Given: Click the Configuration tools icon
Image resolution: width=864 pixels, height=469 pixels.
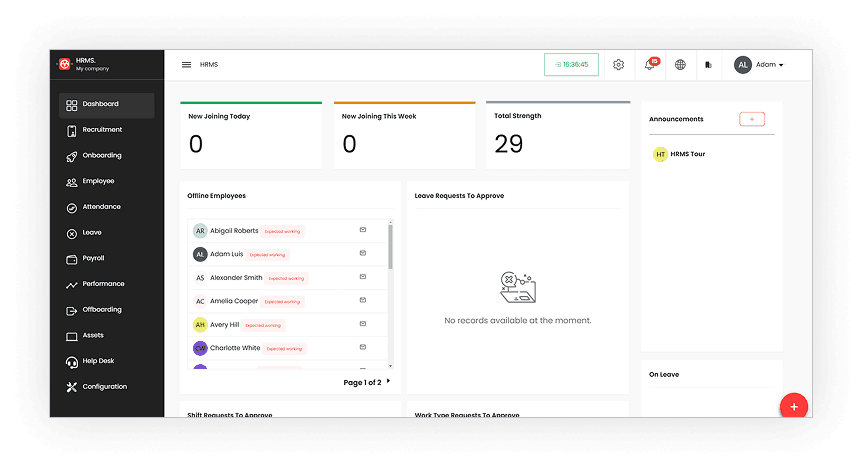Looking at the screenshot, I should click(x=72, y=387).
